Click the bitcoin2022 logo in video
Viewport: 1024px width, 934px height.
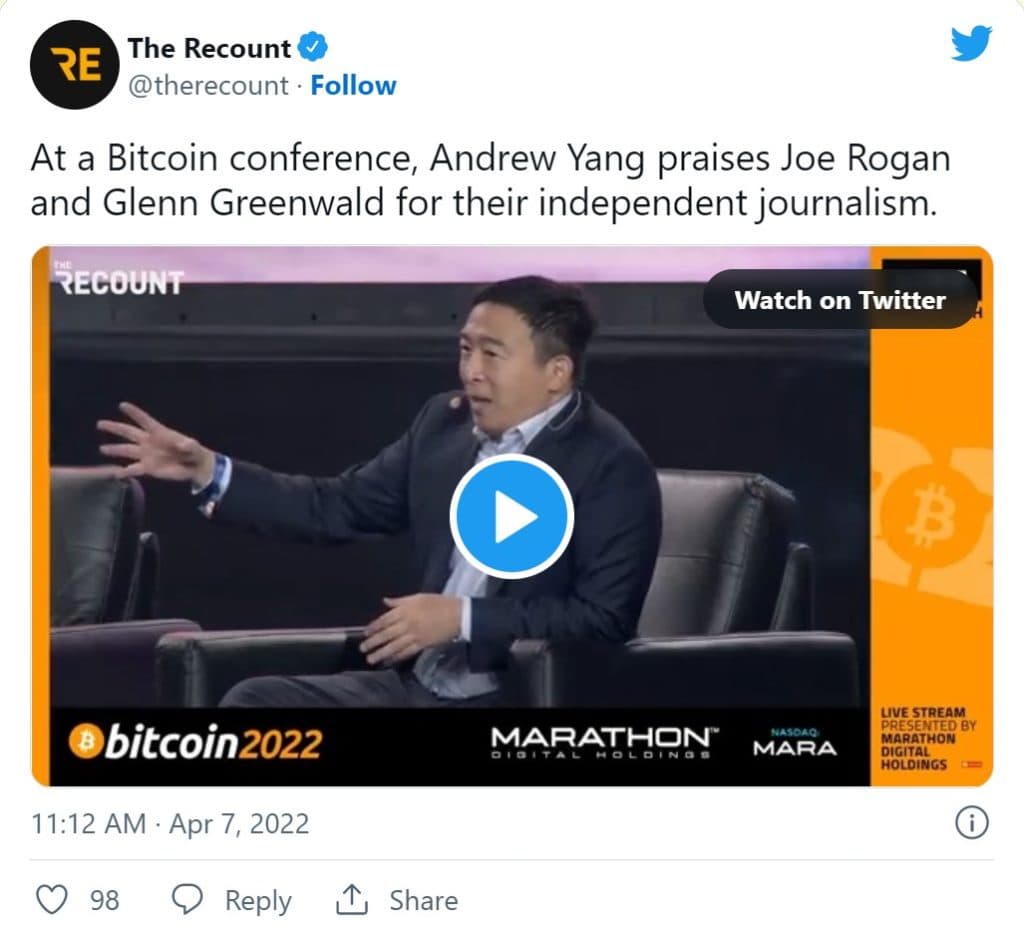tap(195, 743)
